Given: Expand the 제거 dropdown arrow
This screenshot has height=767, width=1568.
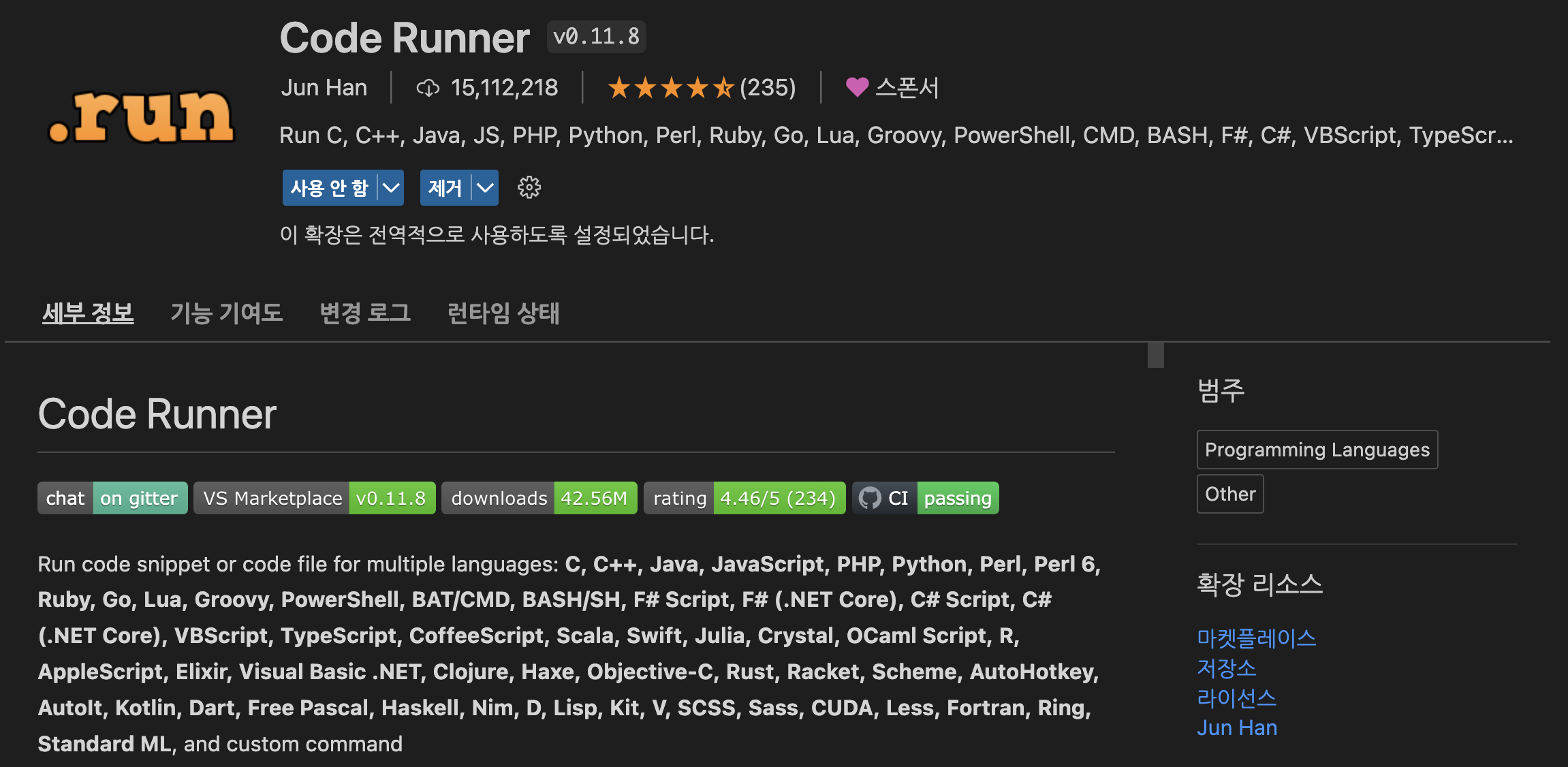Looking at the screenshot, I should point(485,187).
